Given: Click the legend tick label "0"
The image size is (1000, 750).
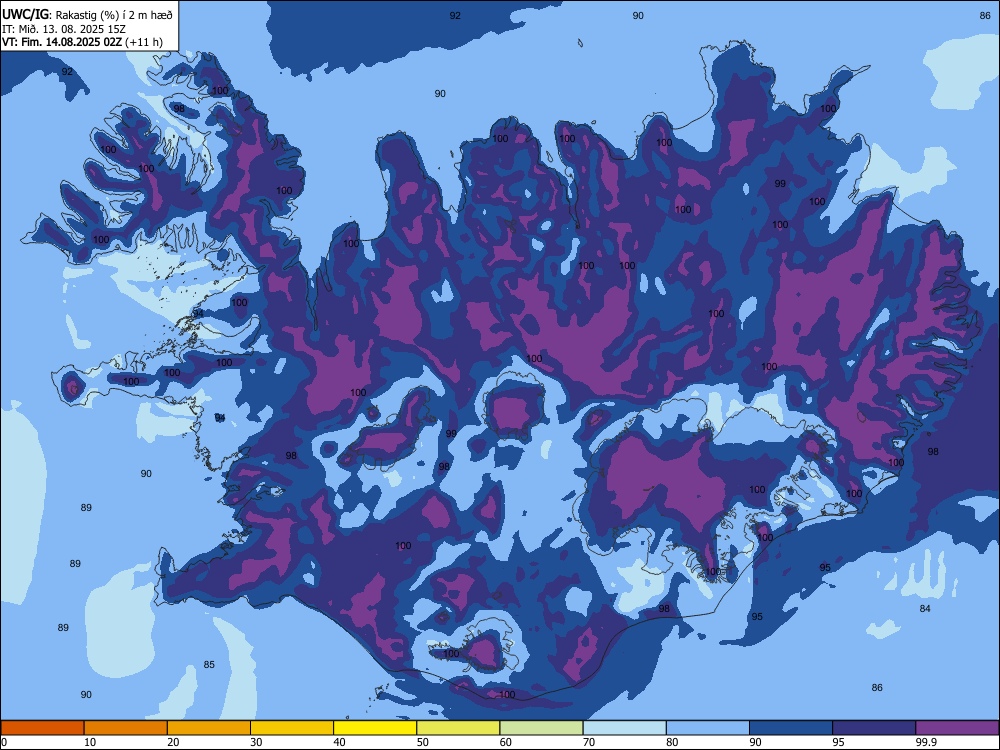Looking at the screenshot, I should pyautogui.click(x=4, y=742).
